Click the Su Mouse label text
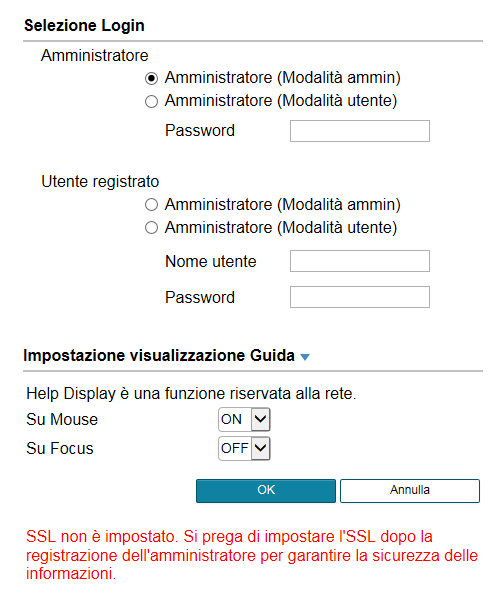 tap(62, 419)
